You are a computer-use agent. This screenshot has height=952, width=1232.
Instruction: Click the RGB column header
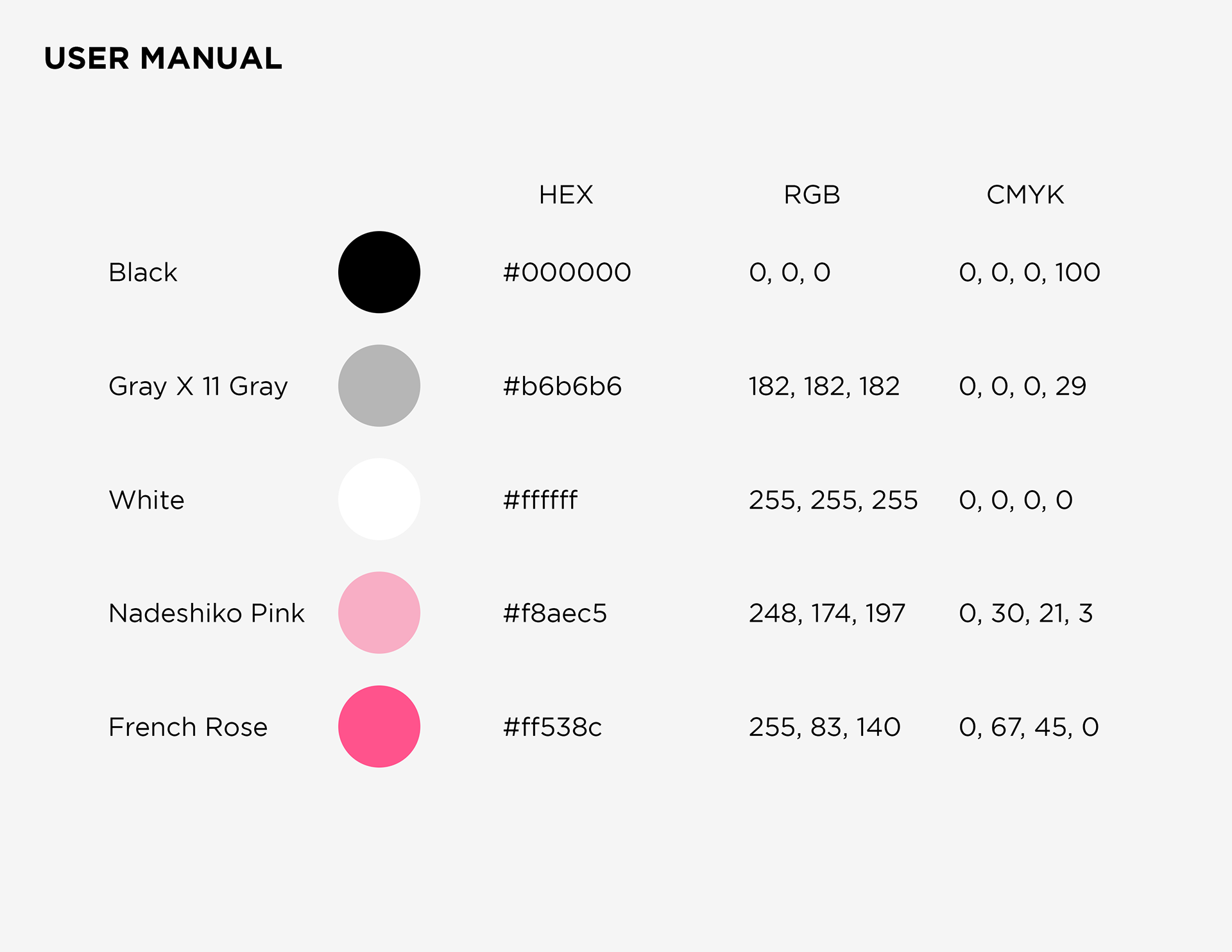(x=812, y=194)
